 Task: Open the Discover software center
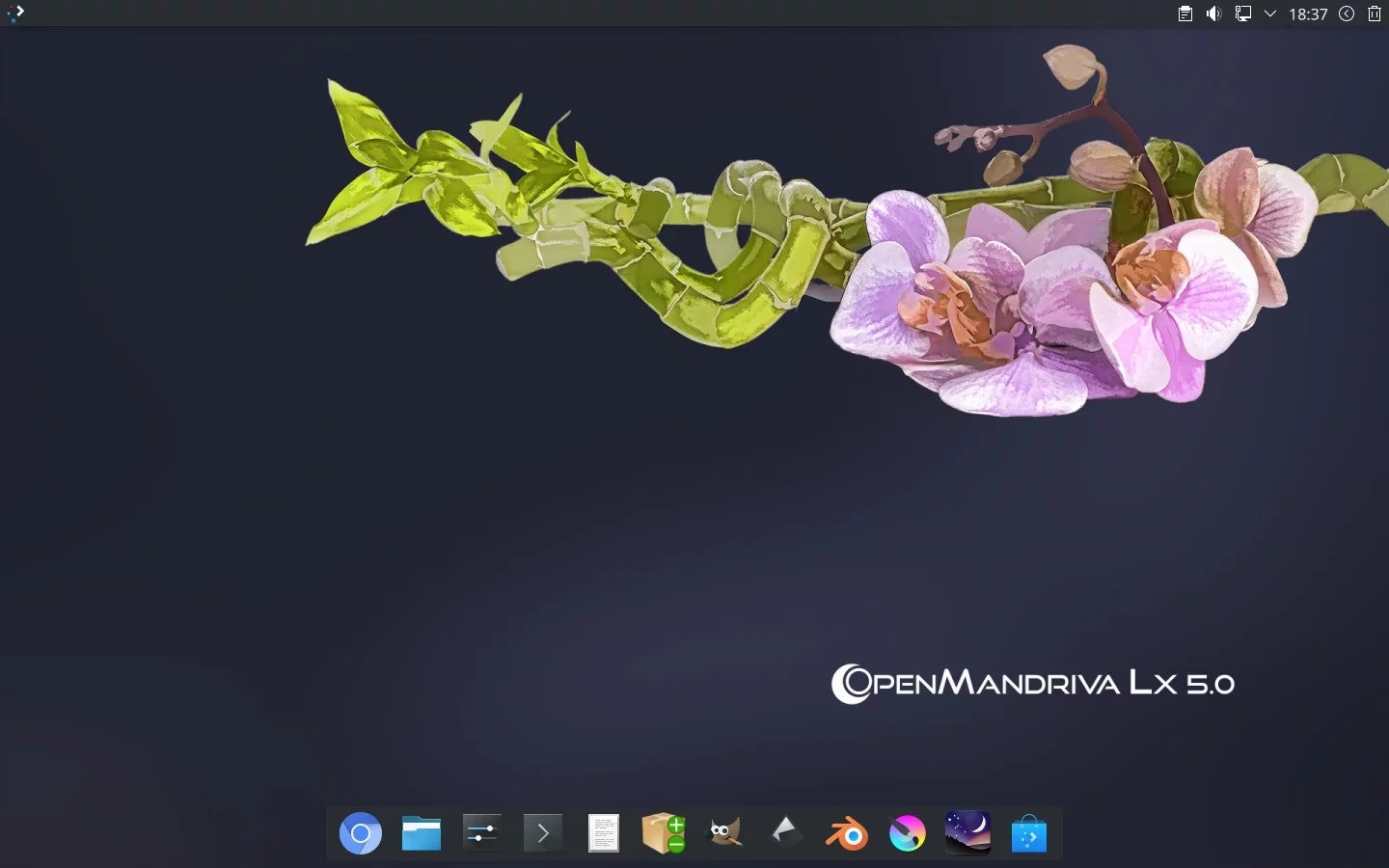[1028, 832]
